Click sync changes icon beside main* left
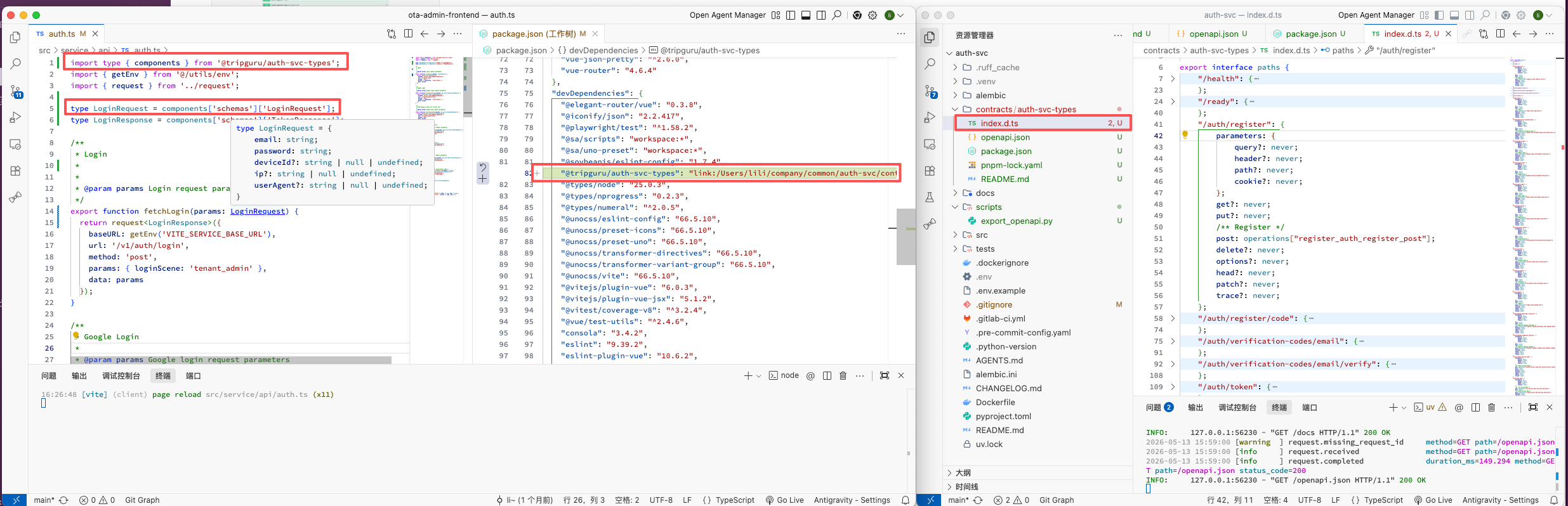This screenshot has height=506, width=1568. pos(63,500)
